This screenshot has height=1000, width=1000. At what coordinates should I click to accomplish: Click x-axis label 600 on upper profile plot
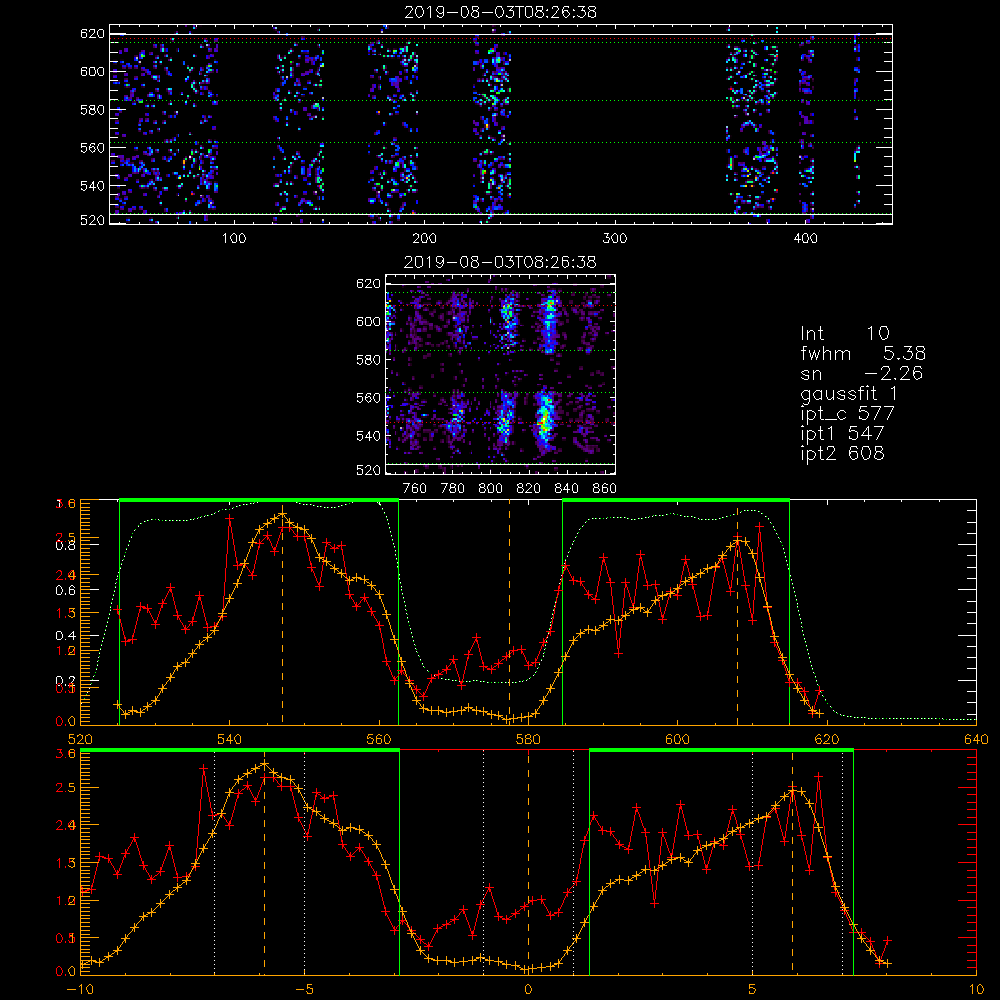tap(677, 739)
